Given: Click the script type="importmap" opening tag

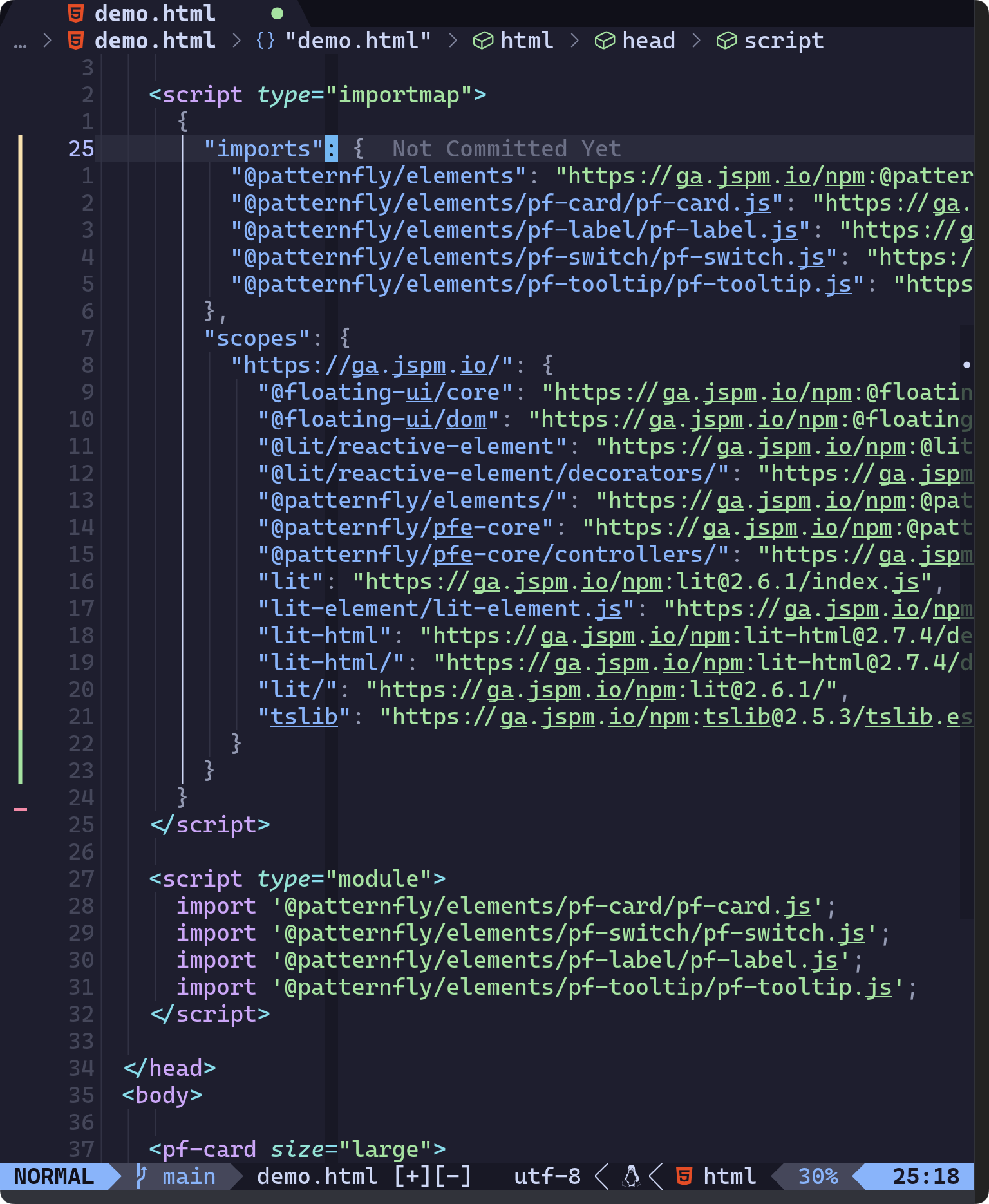Looking at the screenshot, I should (x=317, y=95).
